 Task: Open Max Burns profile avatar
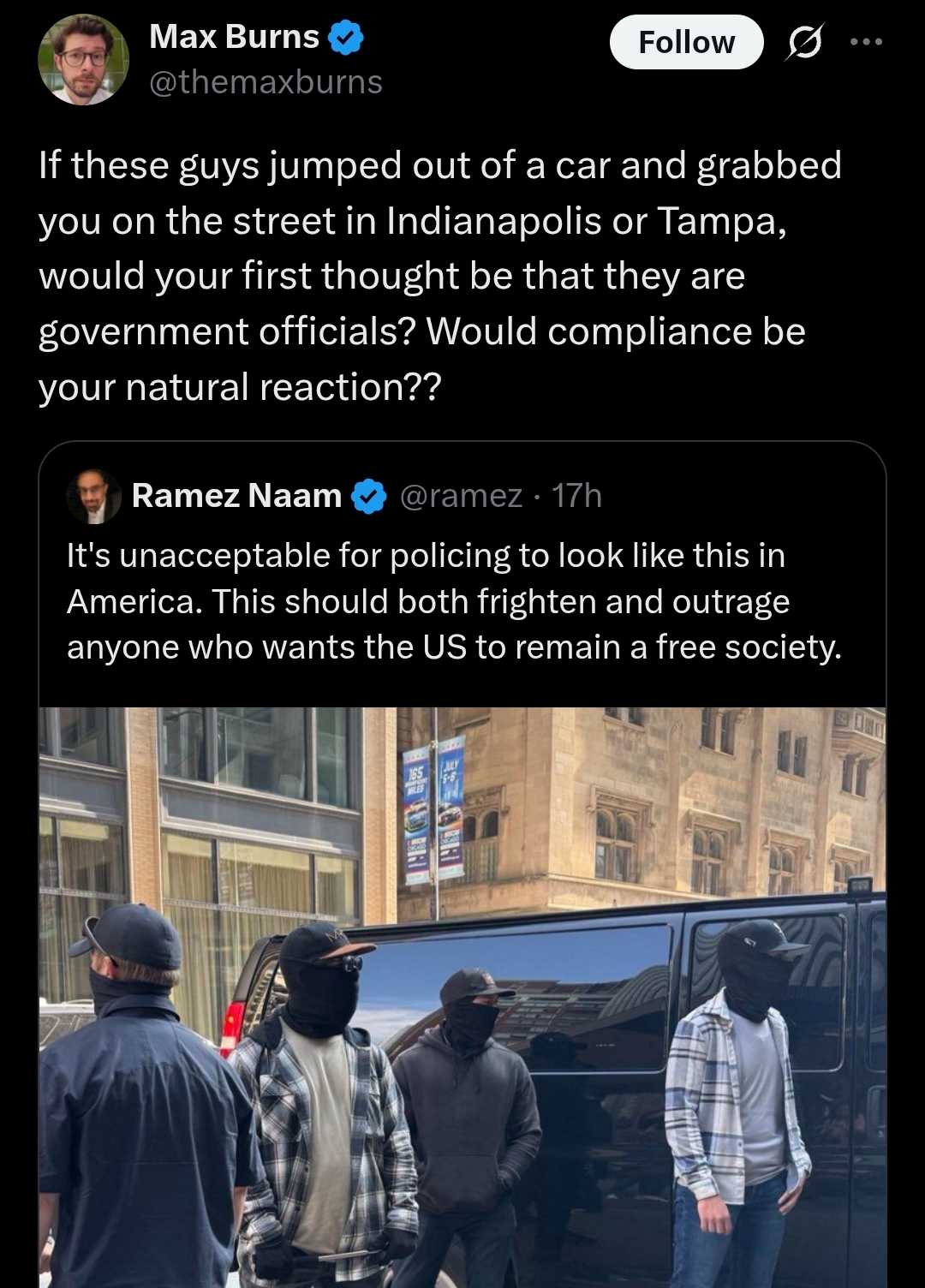(x=83, y=60)
